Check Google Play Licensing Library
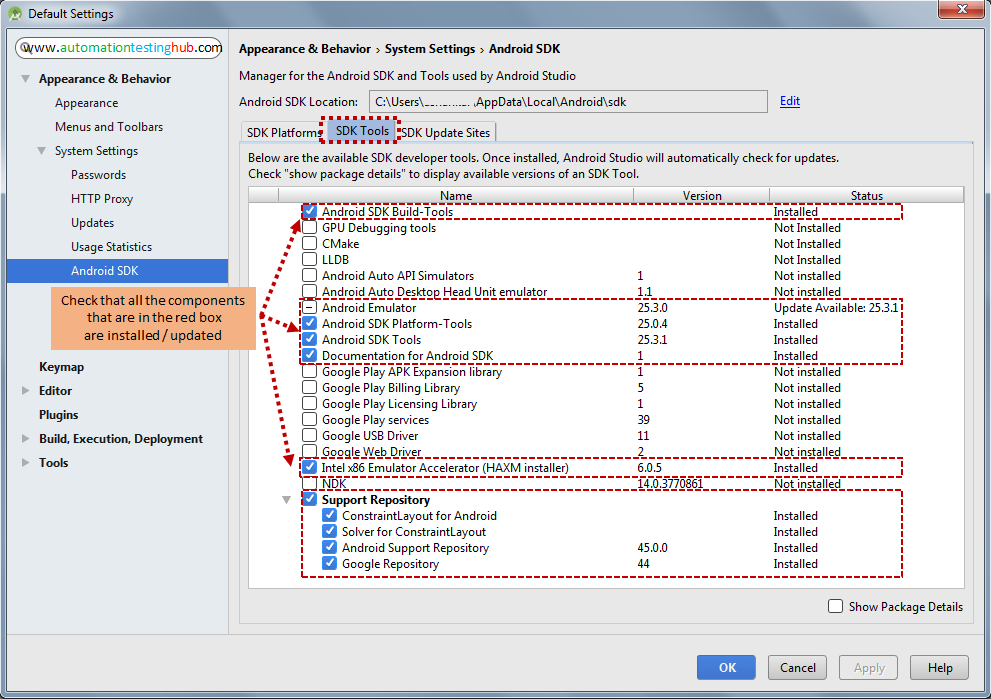 [309, 403]
